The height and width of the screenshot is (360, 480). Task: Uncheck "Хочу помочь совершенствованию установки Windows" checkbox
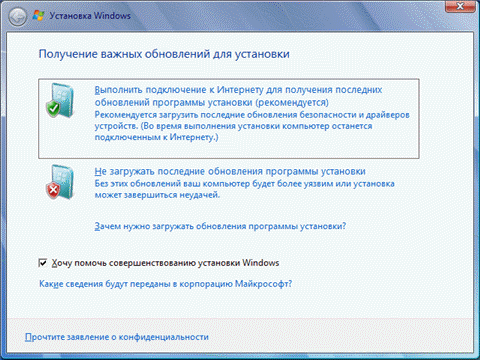click(43, 263)
